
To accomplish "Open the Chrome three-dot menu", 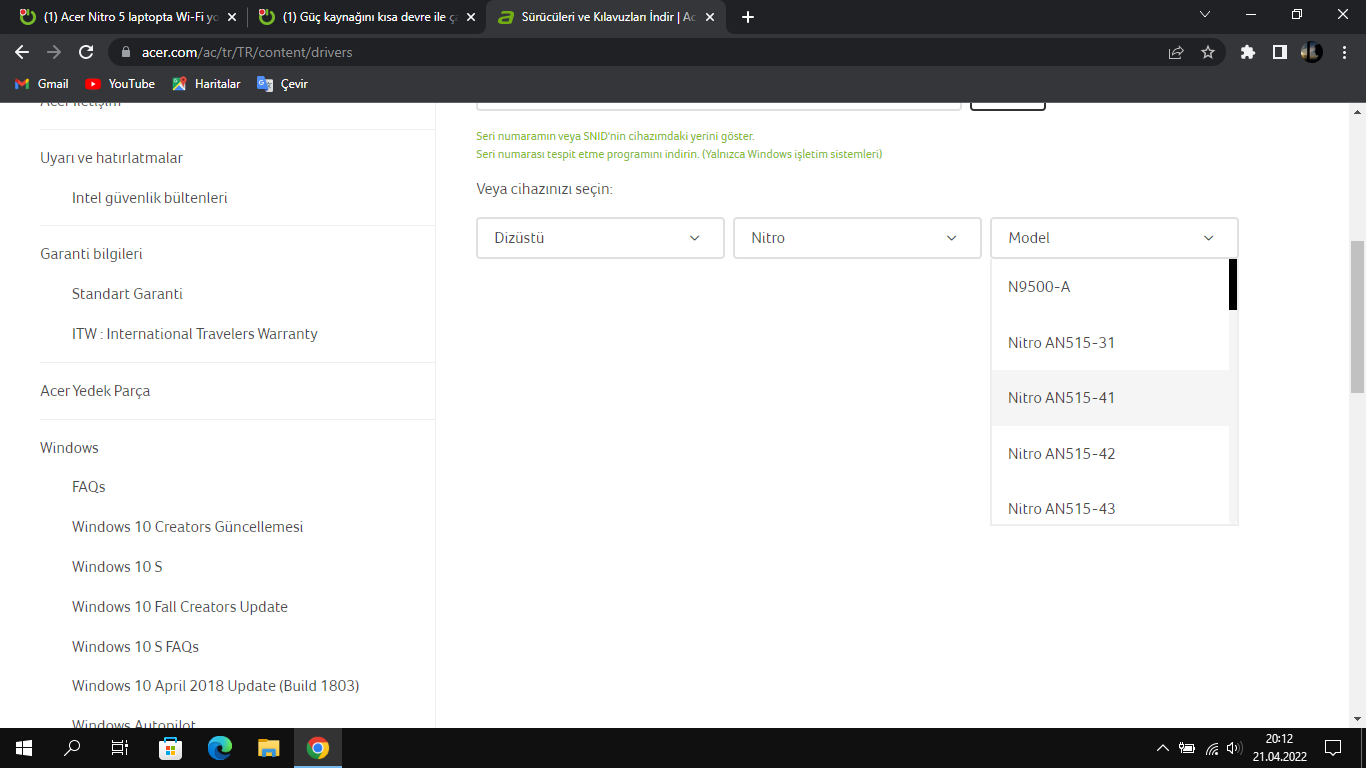I will tap(1343, 52).
